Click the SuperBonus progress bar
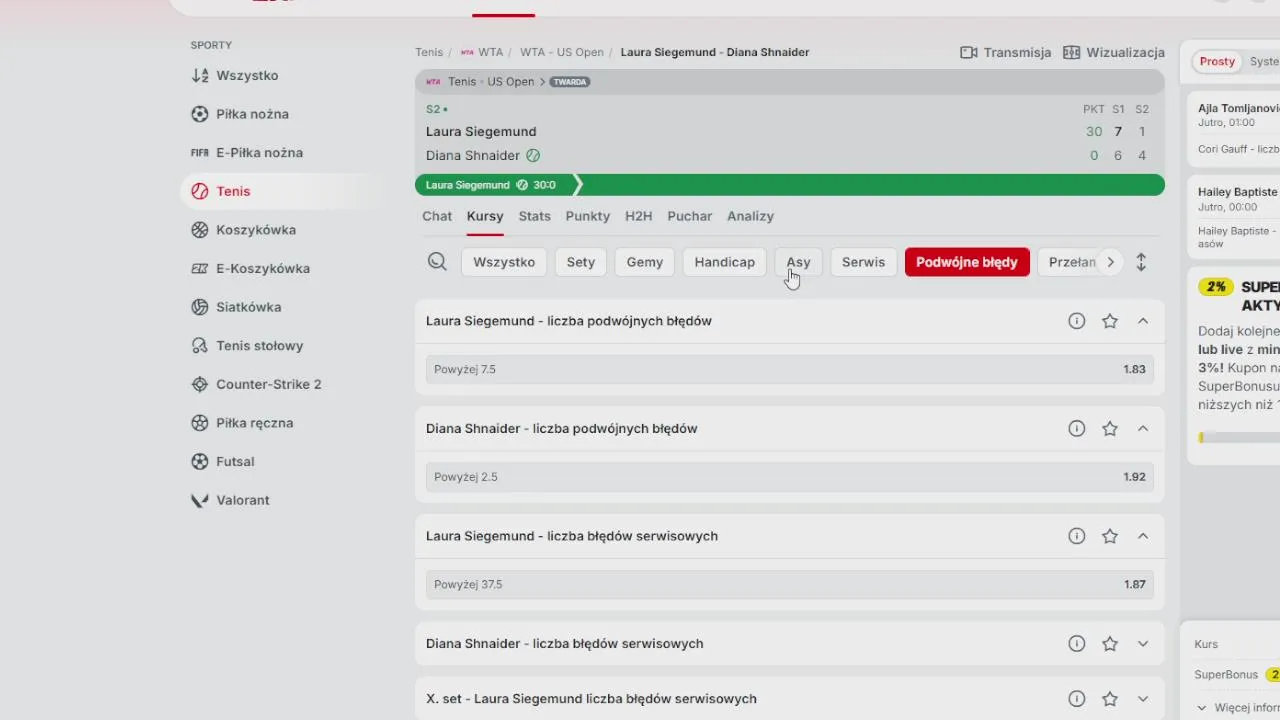Viewport: 1280px width, 720px height. click(x=1239, y=438)
